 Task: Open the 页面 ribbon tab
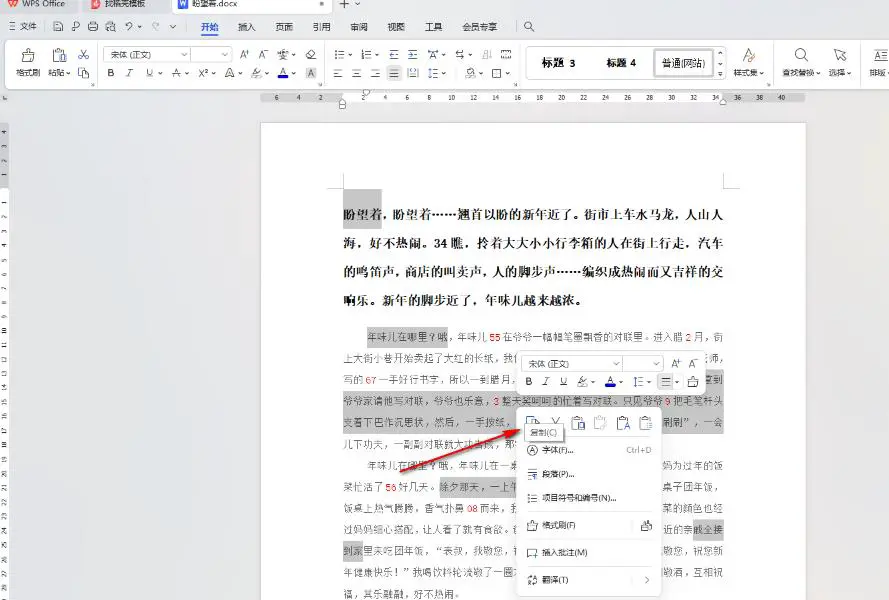tap(284, 27)
